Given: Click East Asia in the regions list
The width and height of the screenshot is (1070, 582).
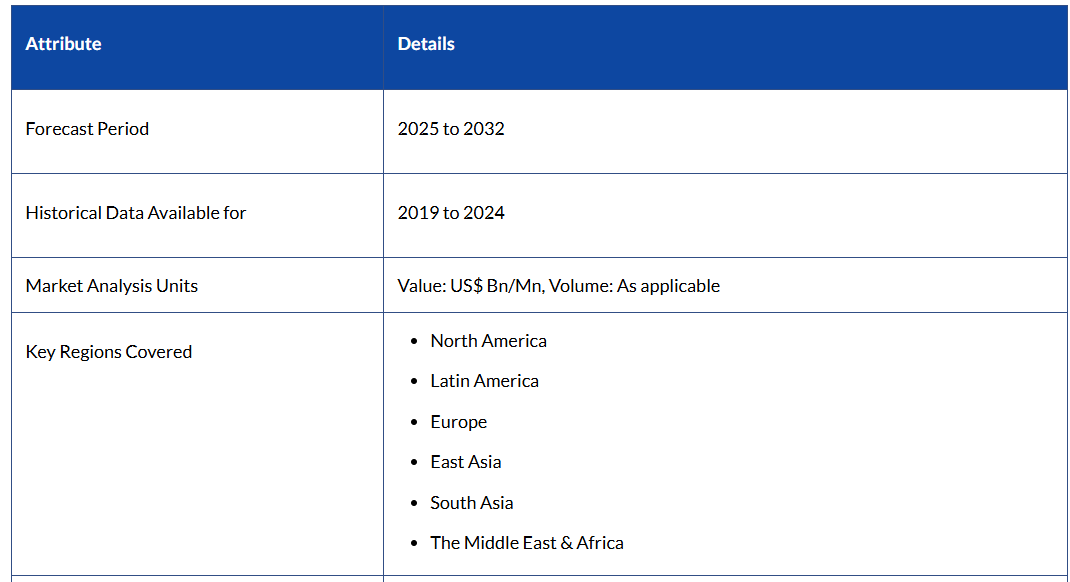Looking at the screenshot, I should pyautogui.click(x=465, y=462).
